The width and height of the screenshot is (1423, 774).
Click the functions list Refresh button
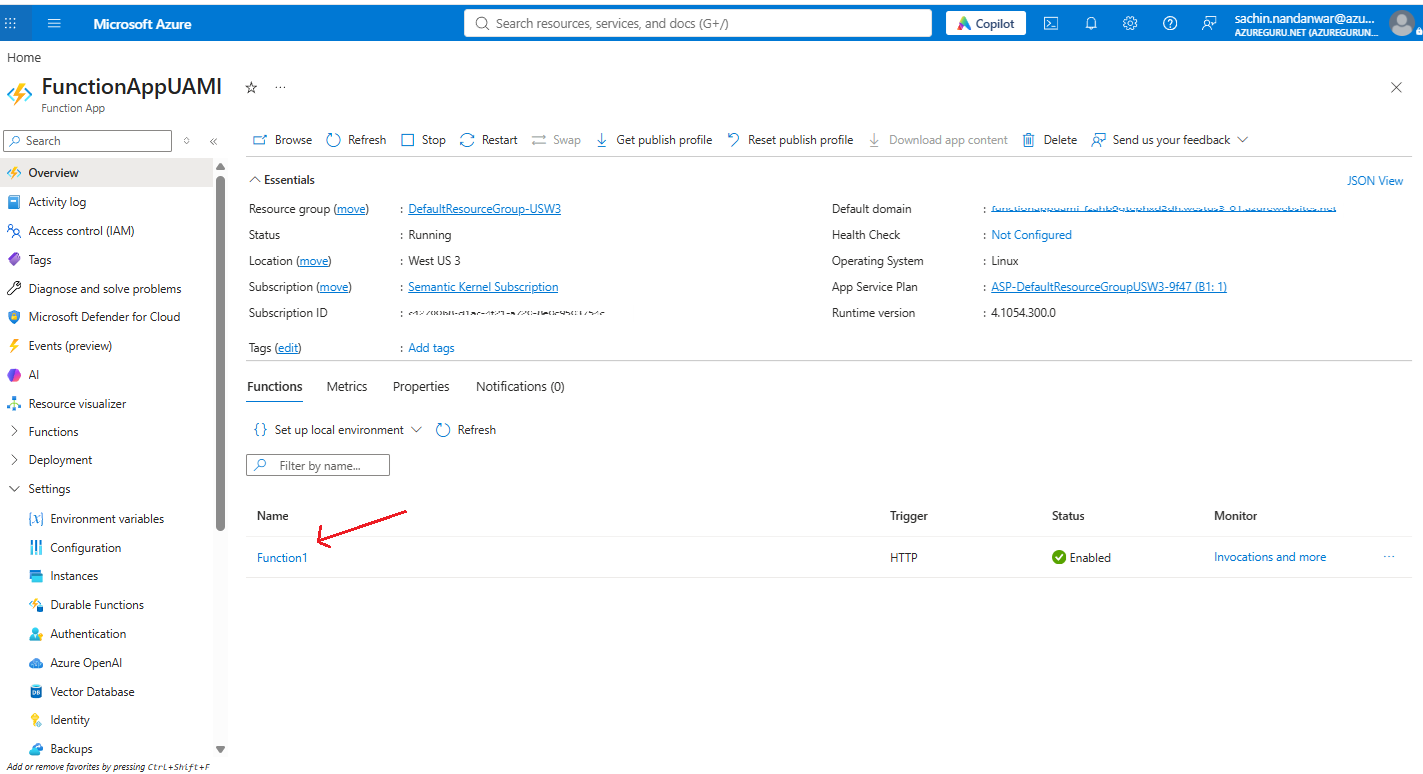(x=466, y=430)
